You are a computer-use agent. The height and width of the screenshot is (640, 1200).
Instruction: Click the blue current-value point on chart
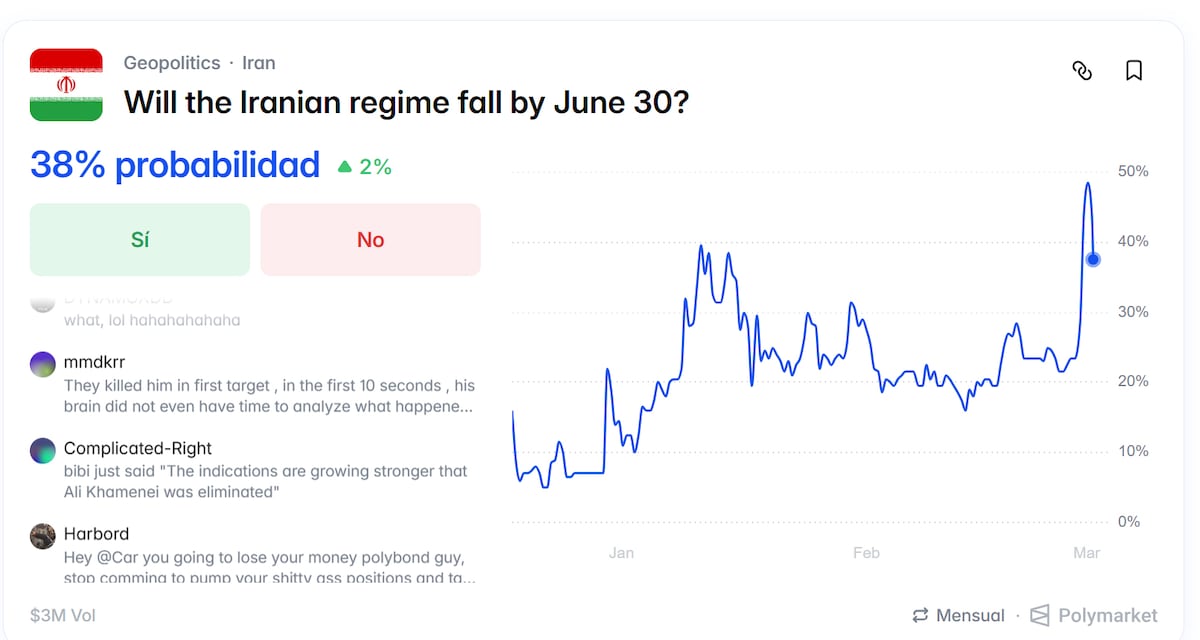(x=1093, y=259)
